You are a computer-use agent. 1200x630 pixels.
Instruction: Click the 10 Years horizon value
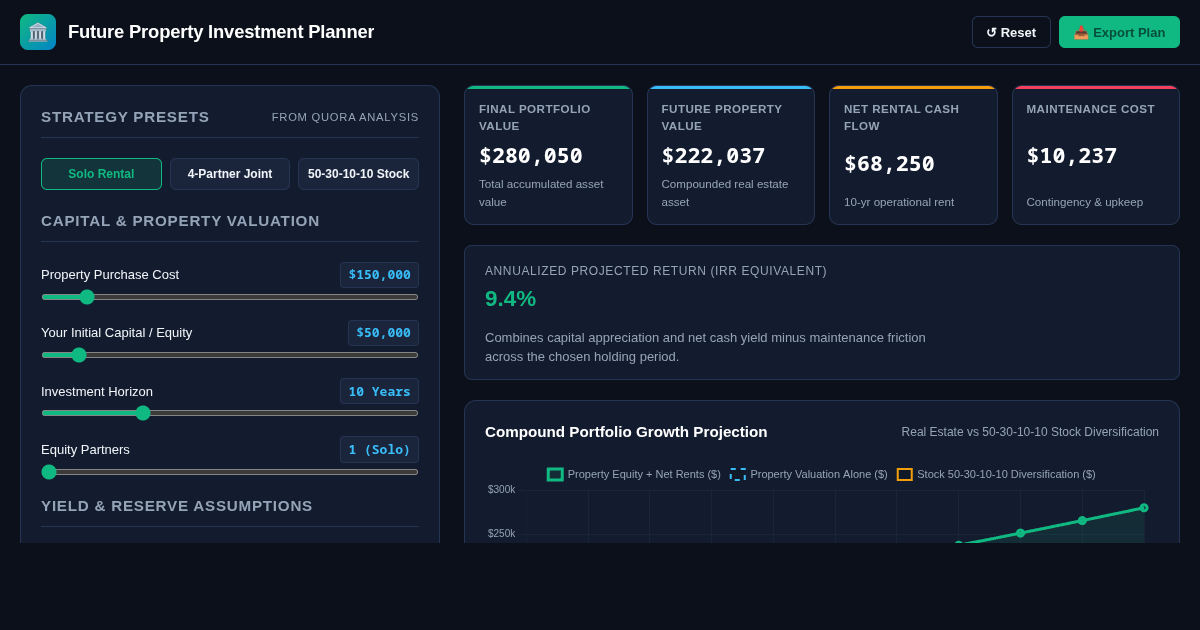[379, 391]
